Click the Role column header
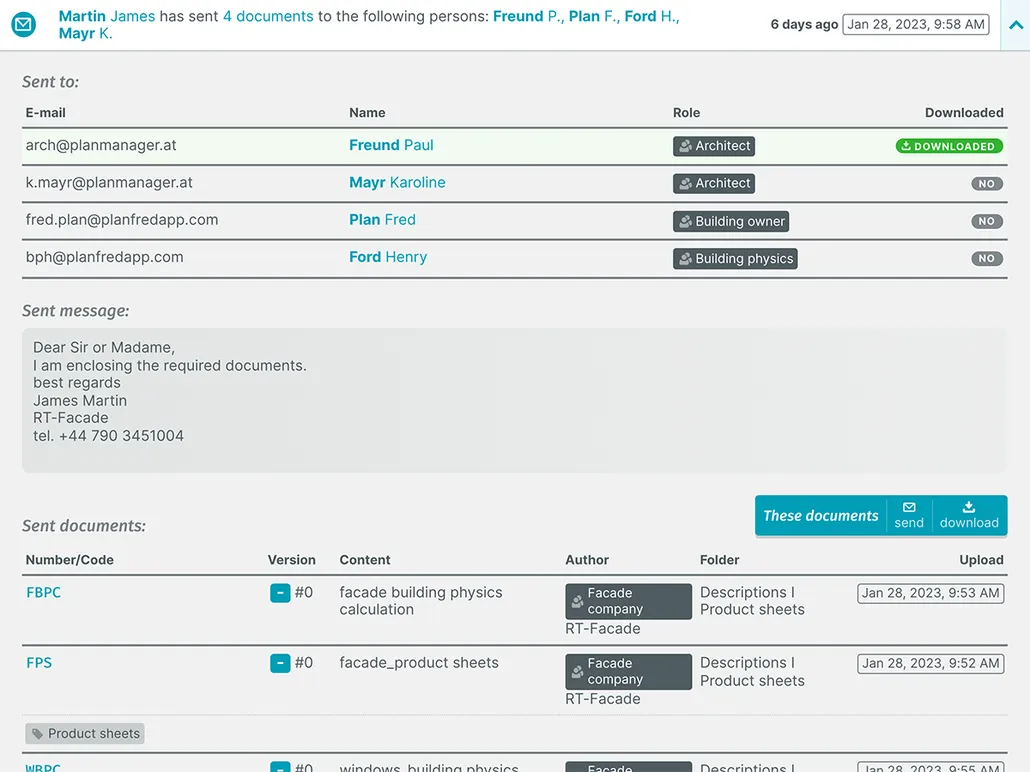1030x772 pixels. point(686,112)
